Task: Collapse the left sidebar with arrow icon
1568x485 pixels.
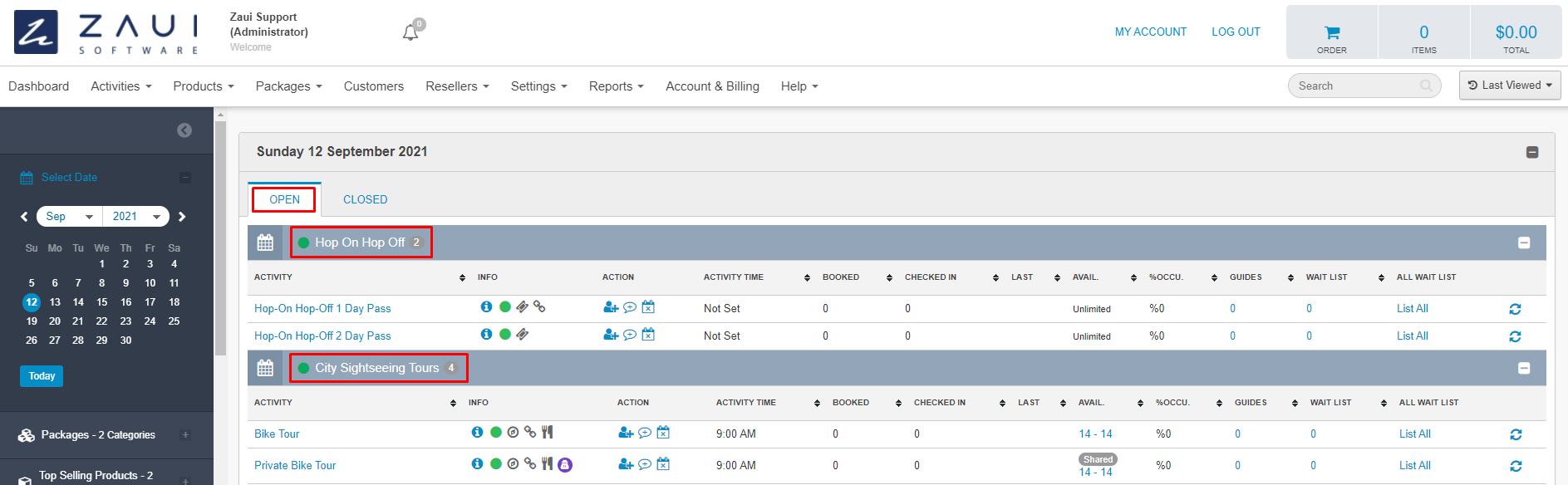Action: click(x=184, y=130)
